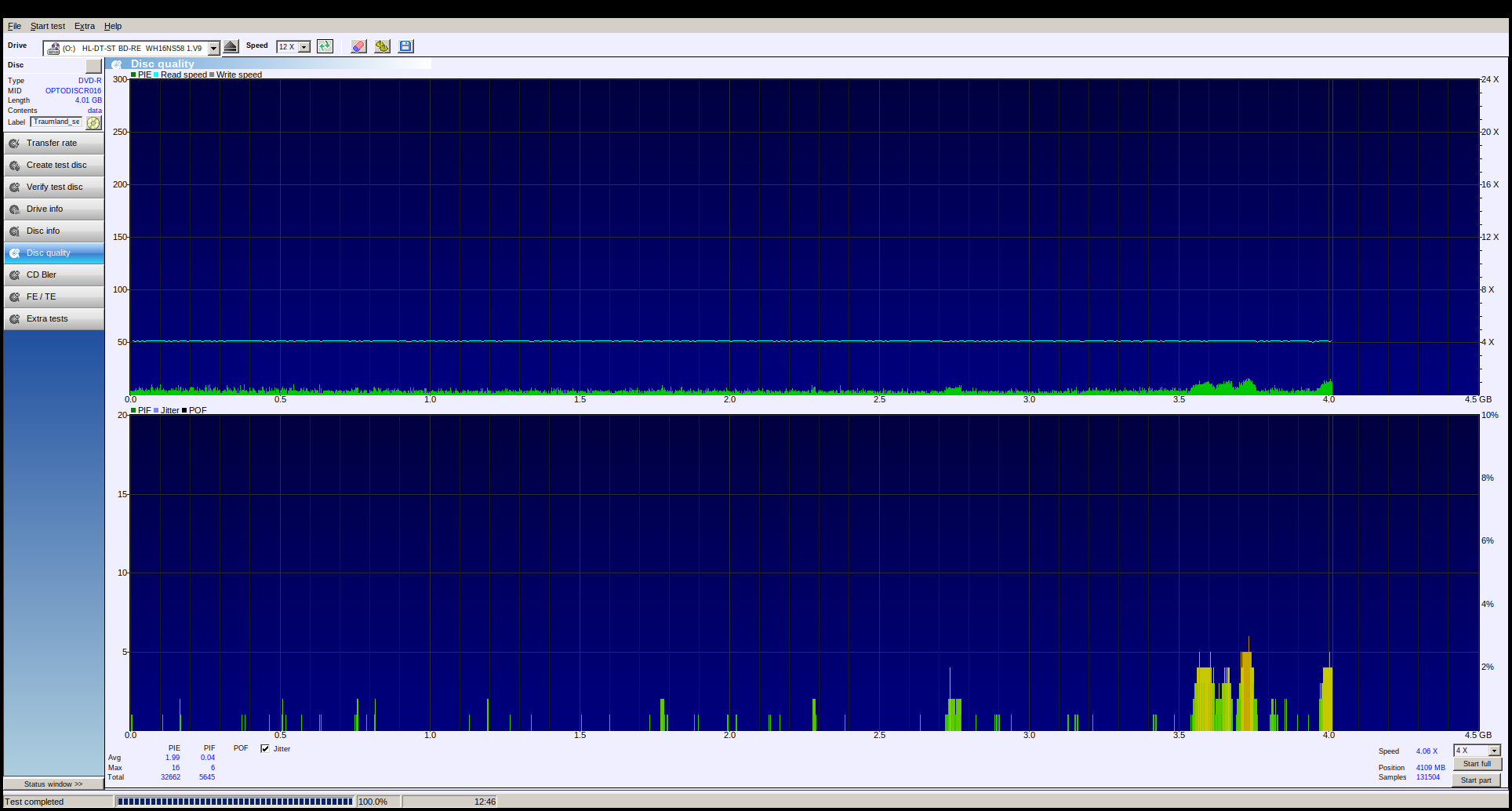Image resolution: width=1512 pixels, height=811 pixels.
Task: Click the PIE average value 1.99
Action: (x=173, y=758)
